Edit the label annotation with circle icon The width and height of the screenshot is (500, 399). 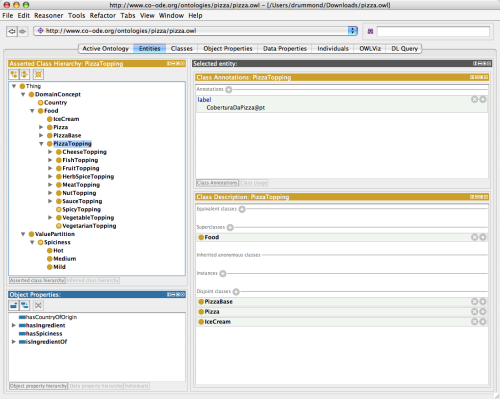click(483, 99)
